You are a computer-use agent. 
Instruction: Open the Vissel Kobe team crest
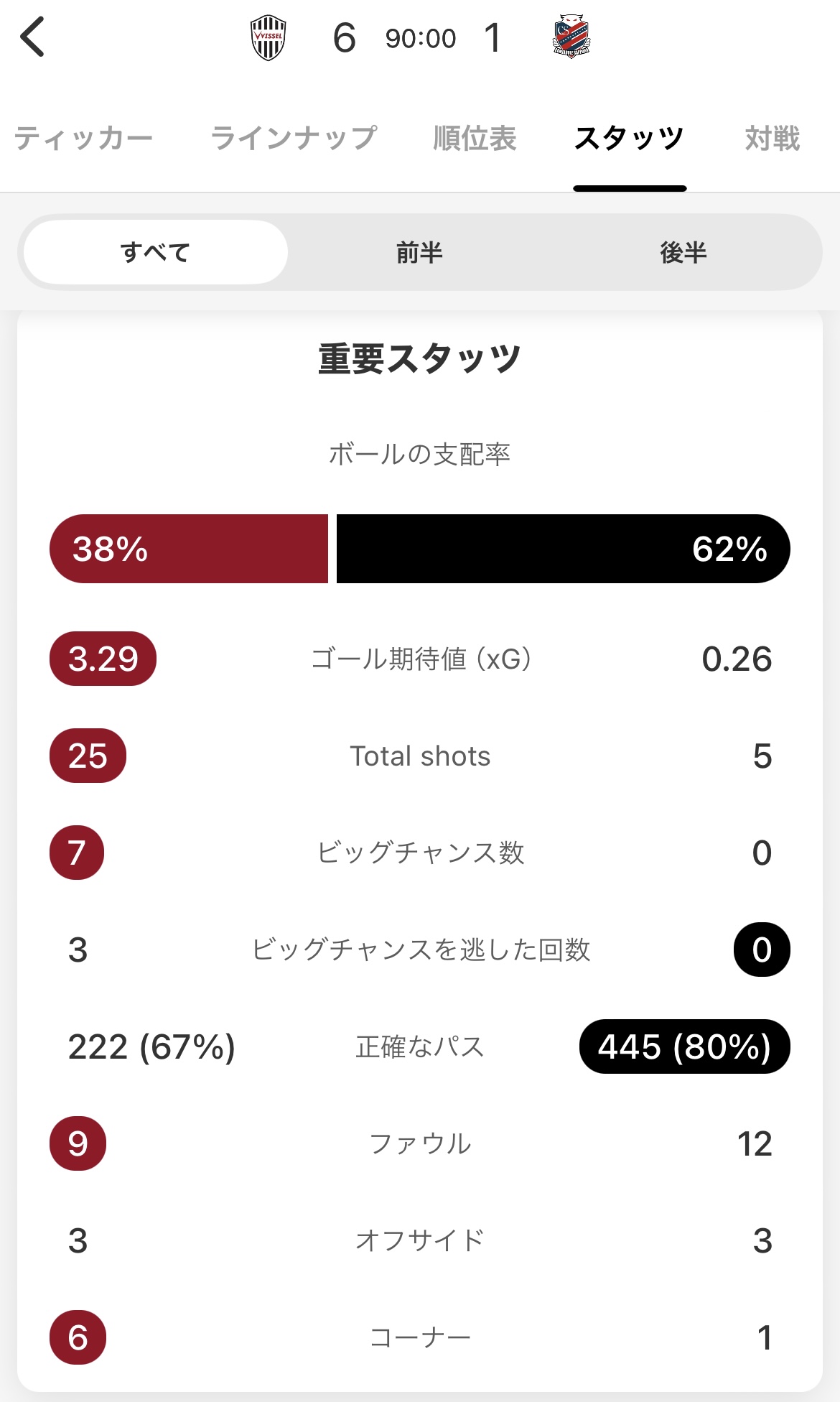[269, 38]
